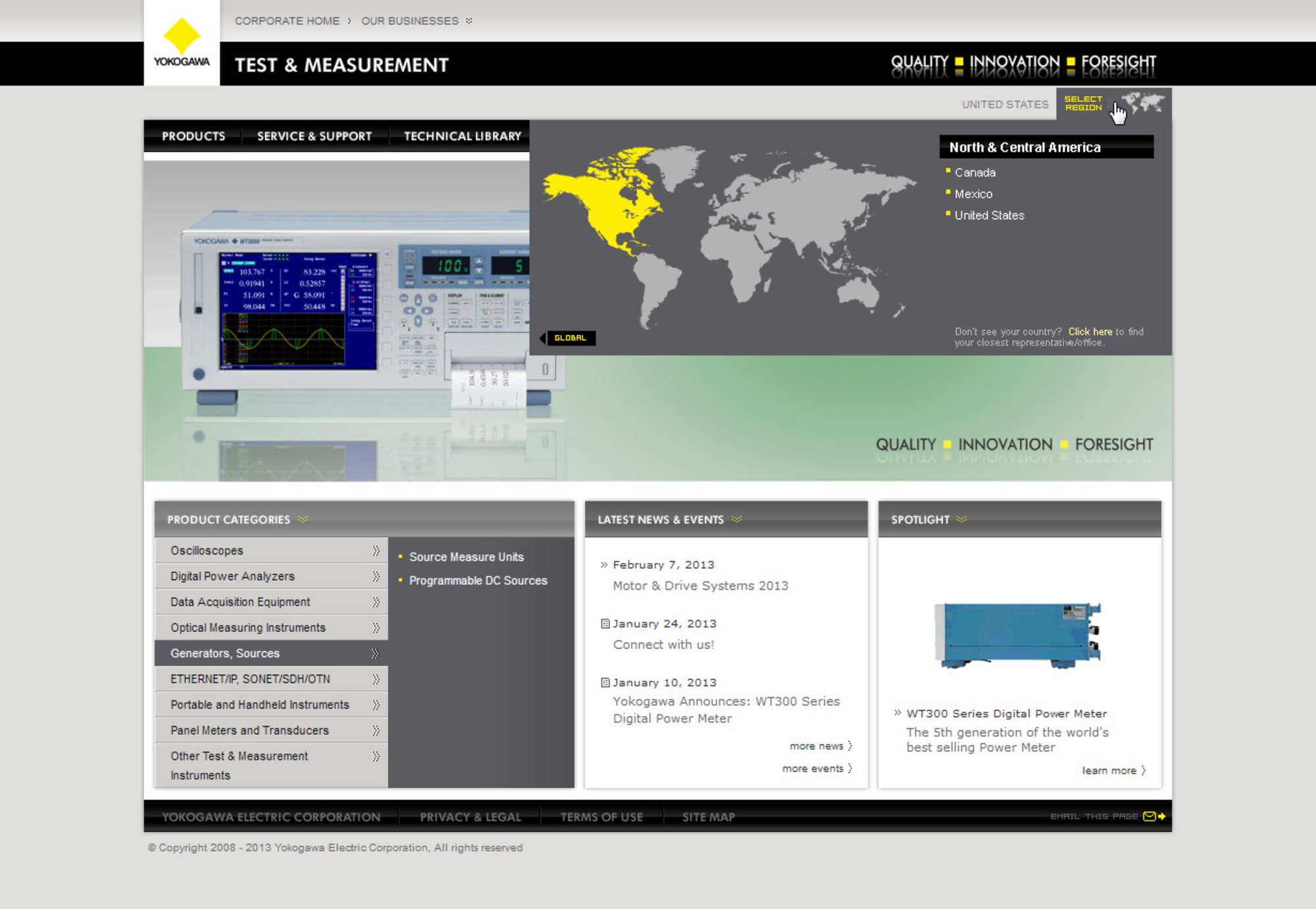The height and width of the screenshot is (909, 1316).
Task: Open the Service & Support menu
Action: 315,136
